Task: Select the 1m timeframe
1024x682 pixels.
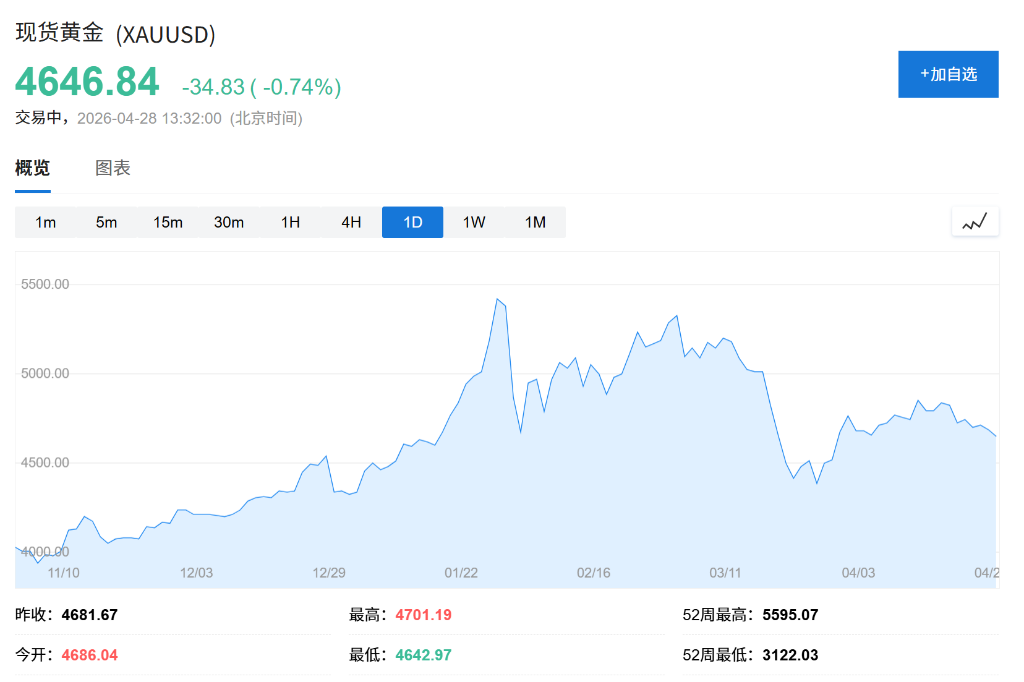Action: click(x=45, y=222)
